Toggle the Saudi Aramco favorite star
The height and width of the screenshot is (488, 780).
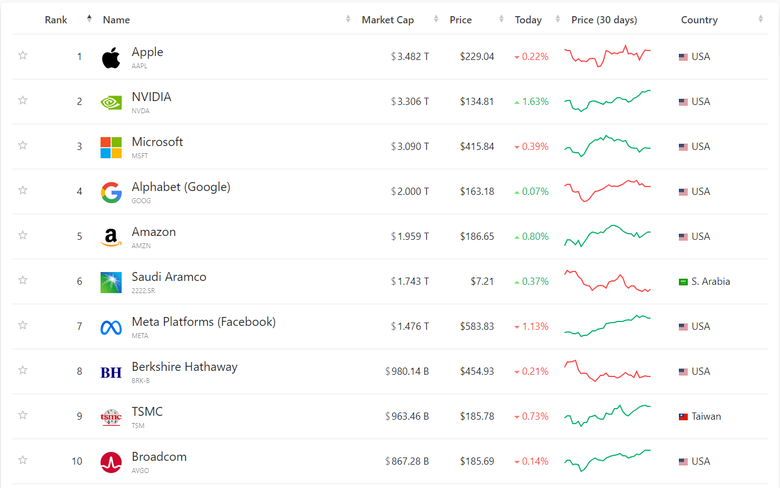click(23, 280)
